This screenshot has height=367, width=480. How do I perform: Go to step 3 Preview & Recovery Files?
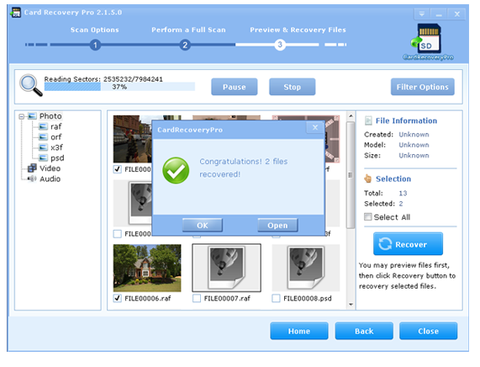280,45
